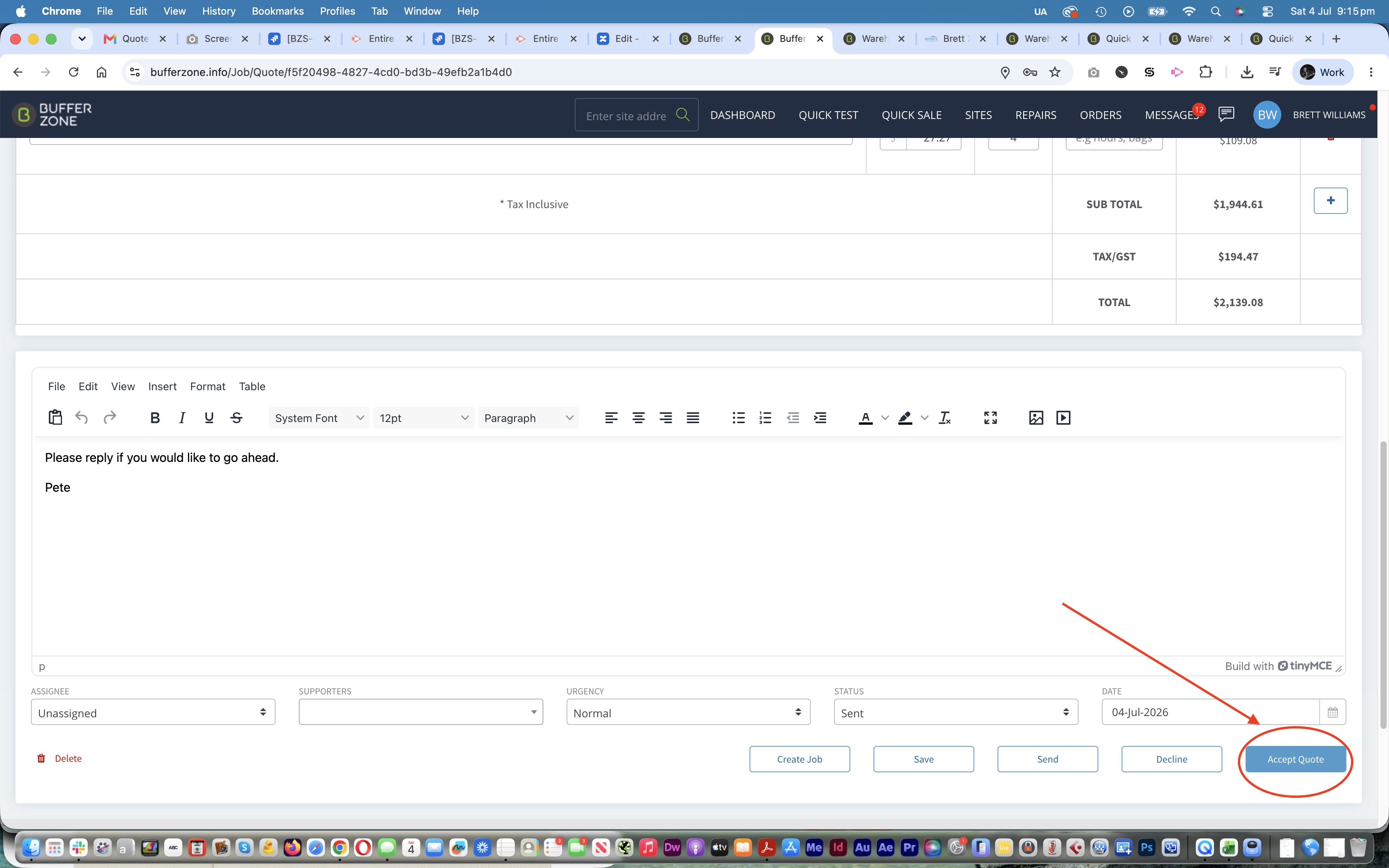1389x868 pixels.
Task: Clear formatting in the editor
Action: coord(945,418)
